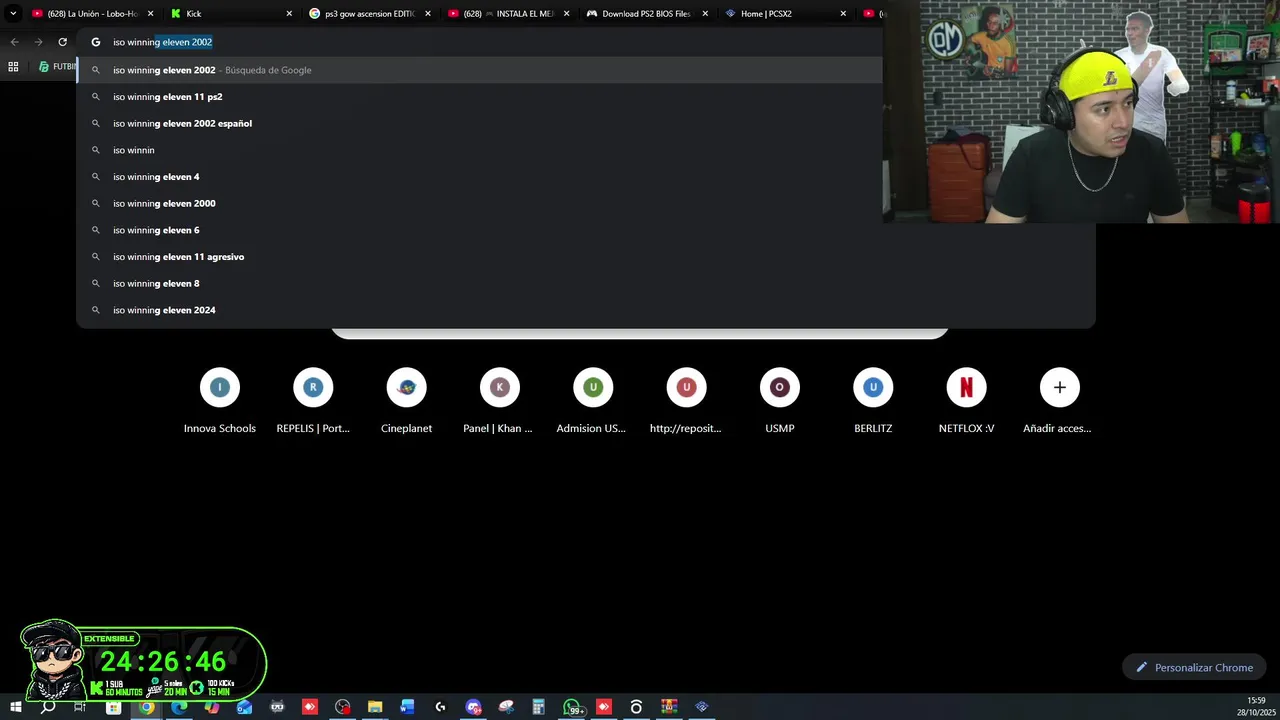Go back with the browser back arrow

(x=14, y=42)
